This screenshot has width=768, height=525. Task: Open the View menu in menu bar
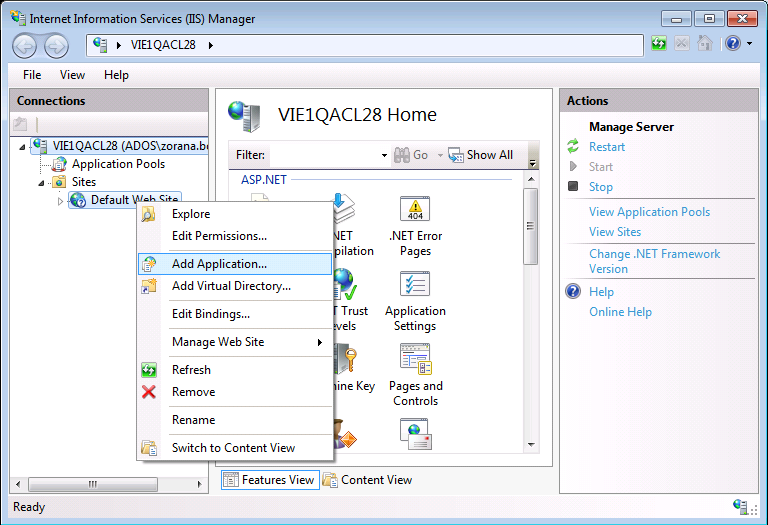point(72,75)
